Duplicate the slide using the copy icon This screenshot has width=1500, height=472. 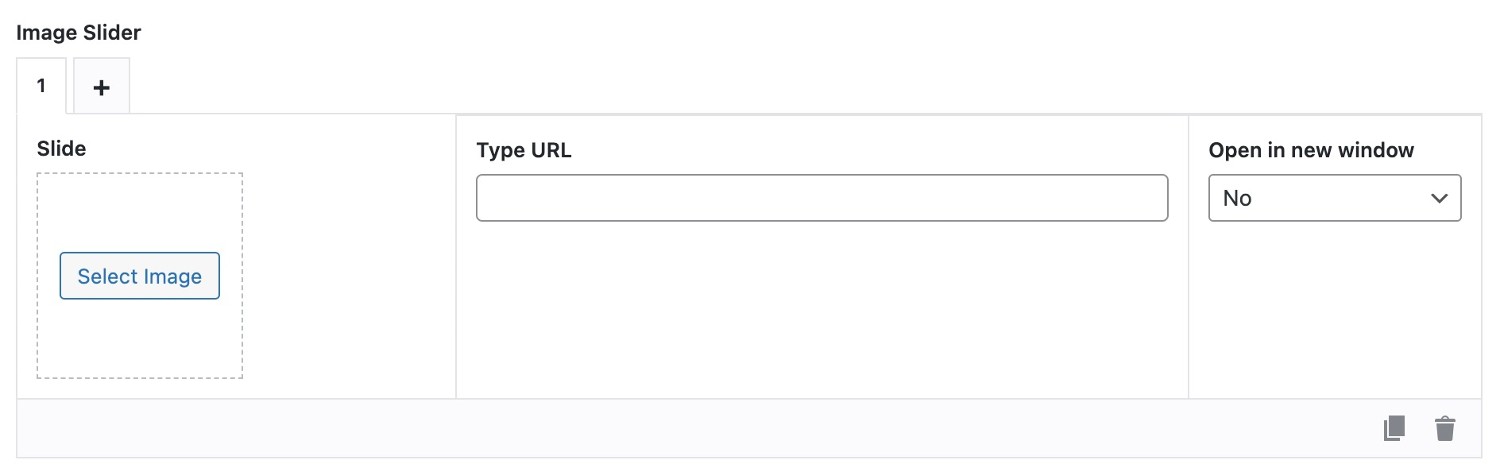click(1394, 429)
